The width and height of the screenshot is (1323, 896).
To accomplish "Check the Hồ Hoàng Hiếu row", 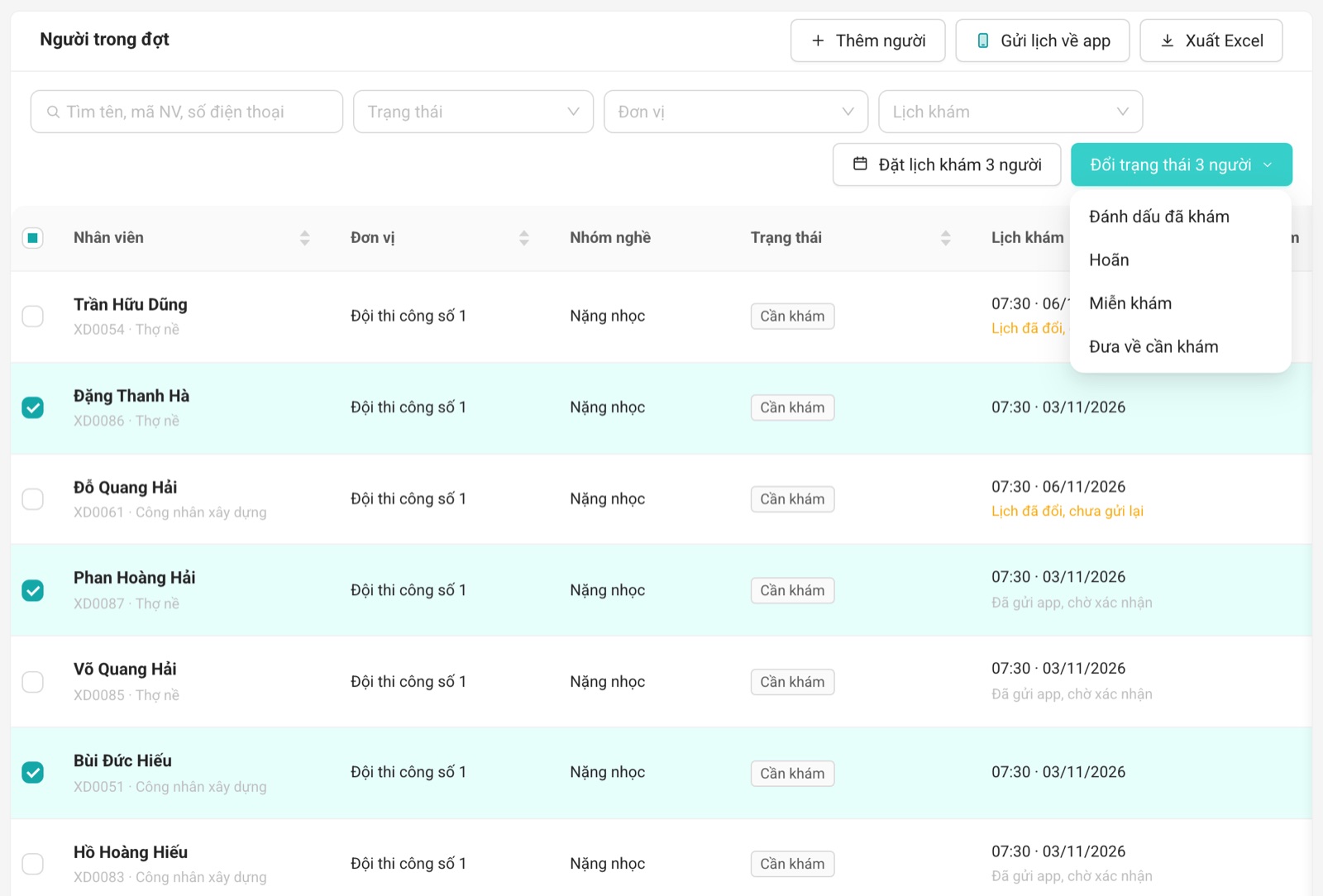I will tap(32, 864).
